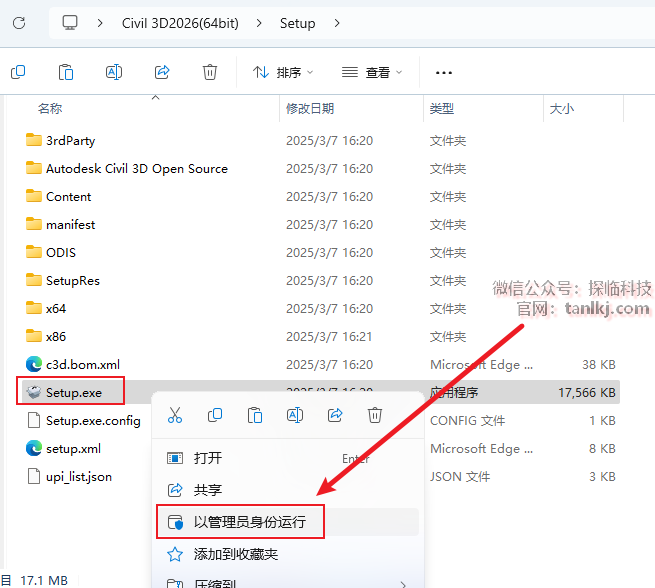
Task: Click the Edge icon next to setup.xml
Action: tap(34, 448)
